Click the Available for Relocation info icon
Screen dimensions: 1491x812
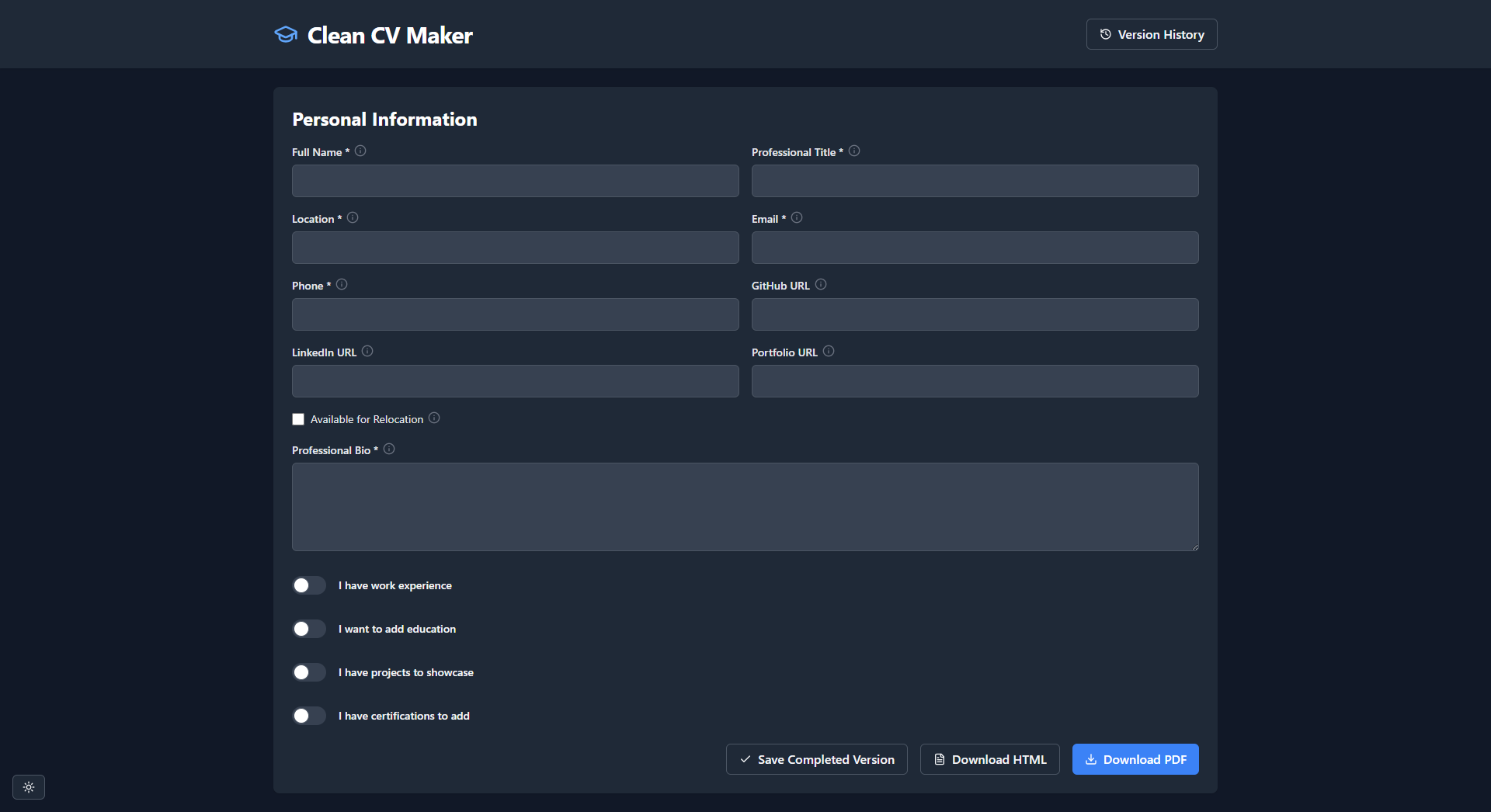(434, 417)
